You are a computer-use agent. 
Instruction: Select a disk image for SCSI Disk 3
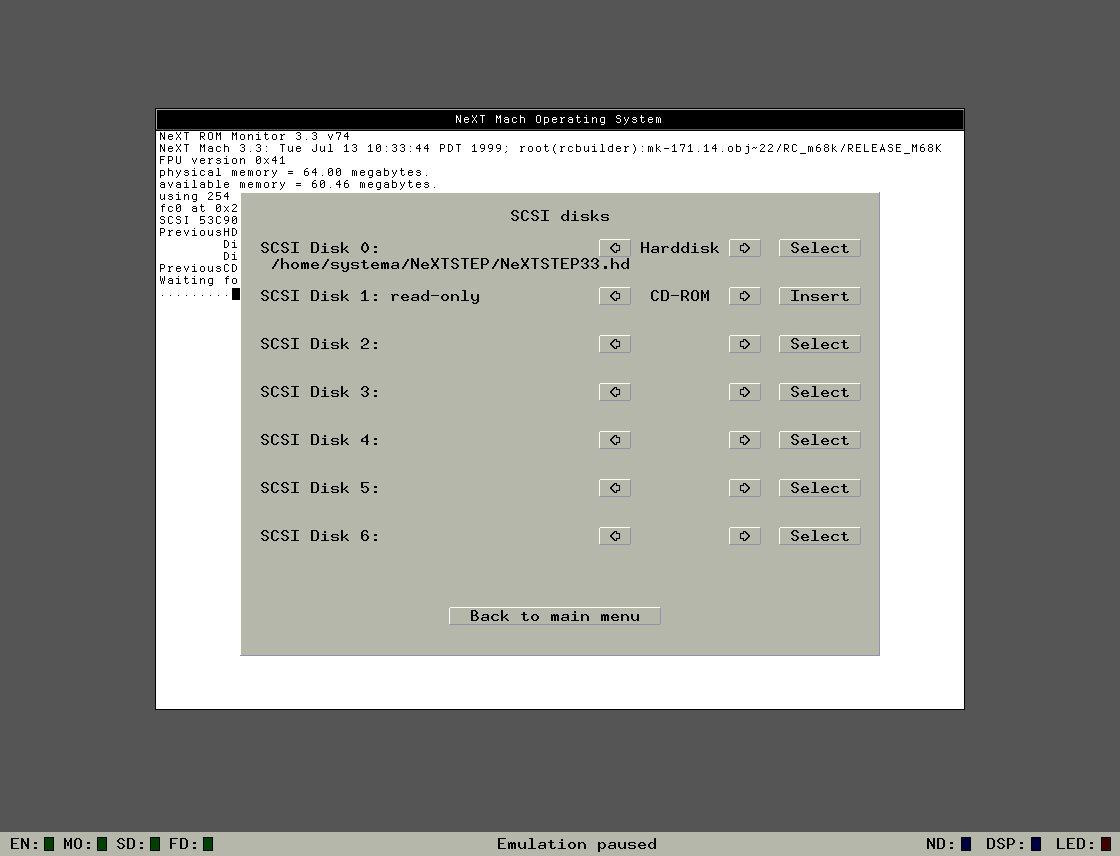point(819,391)
